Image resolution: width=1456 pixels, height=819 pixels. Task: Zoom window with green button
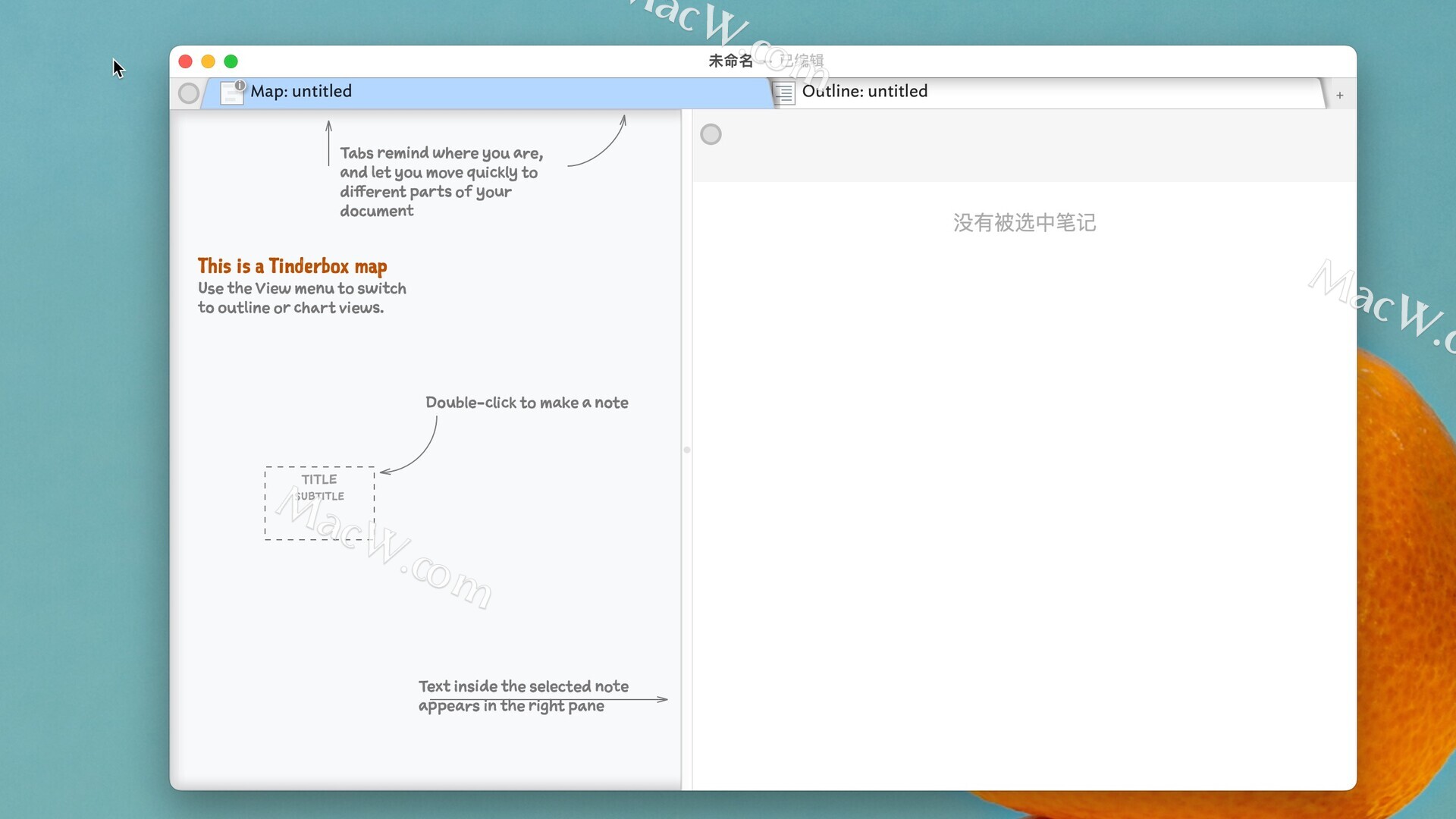[x=231, y=61]
